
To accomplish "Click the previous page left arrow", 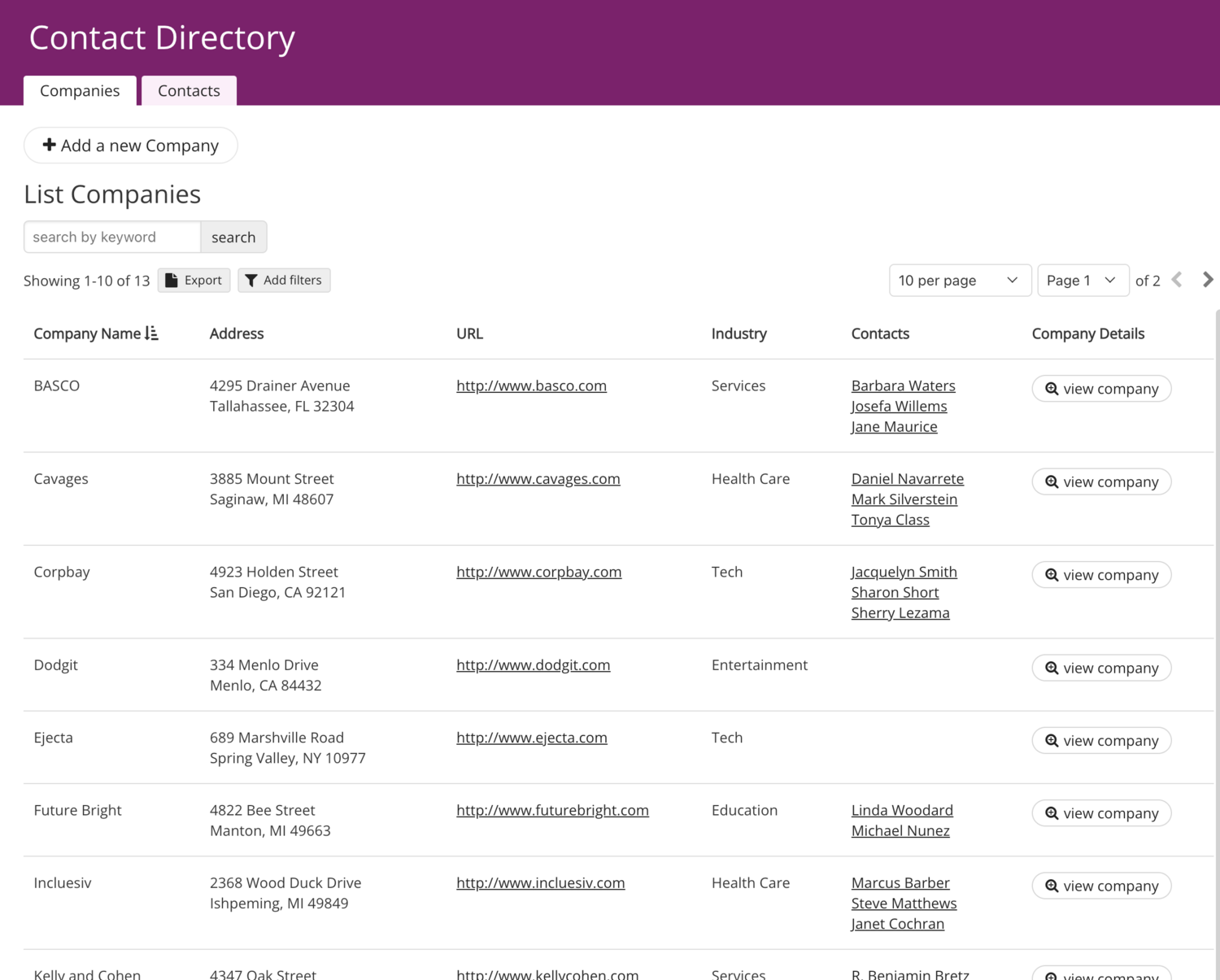I will 1177,280.
